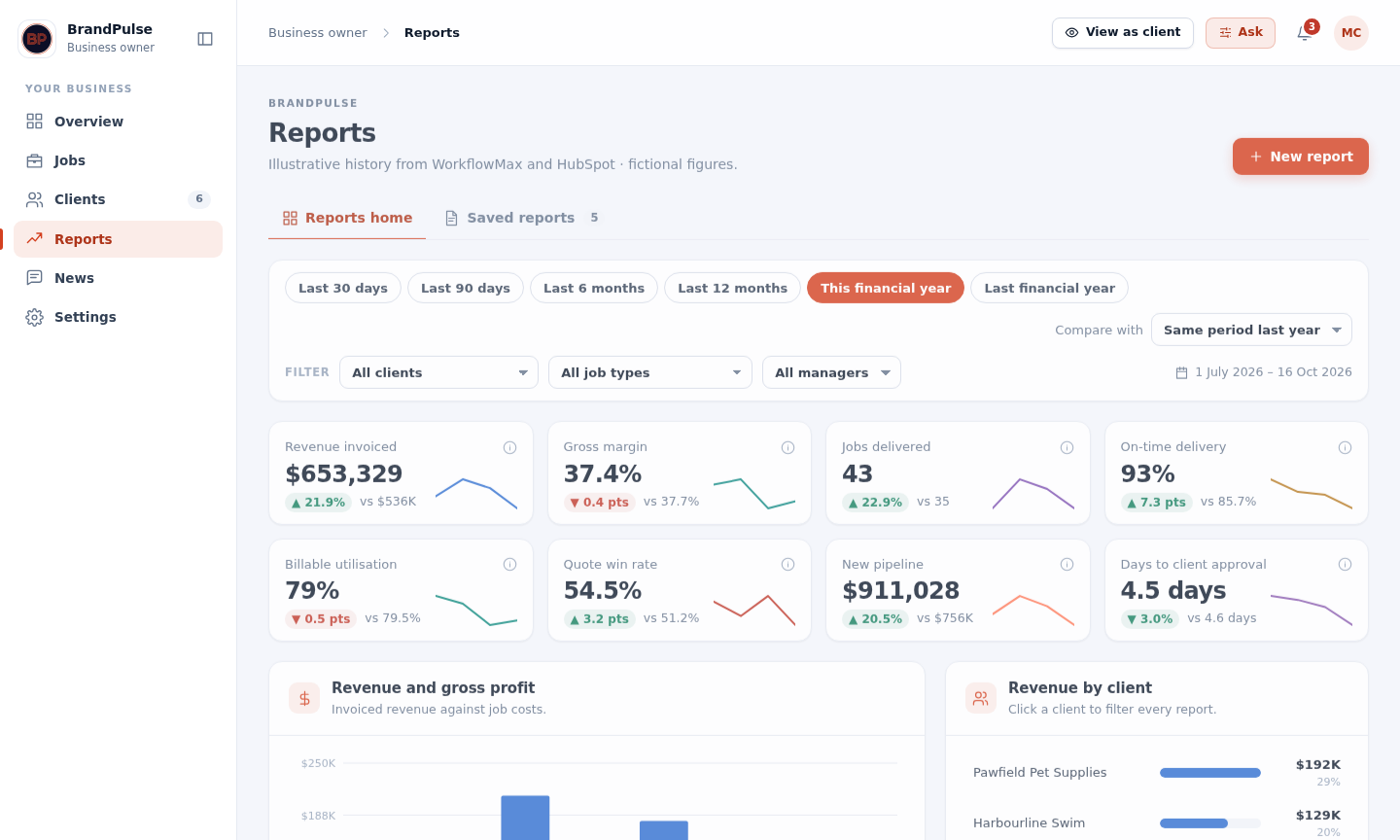Collapse the sidebar with the panel icon
The width and height of the screenshot is (1400, 840).
[205, 39]
